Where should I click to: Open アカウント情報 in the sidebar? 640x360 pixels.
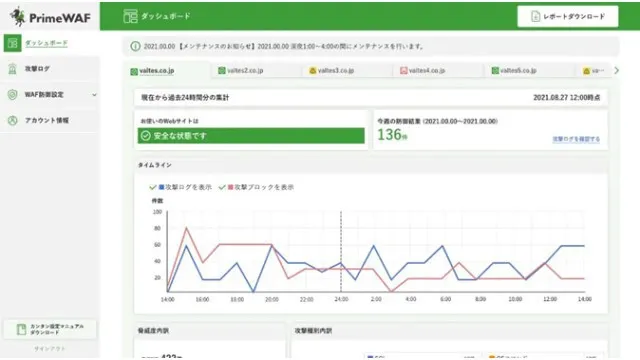[47, 120]
